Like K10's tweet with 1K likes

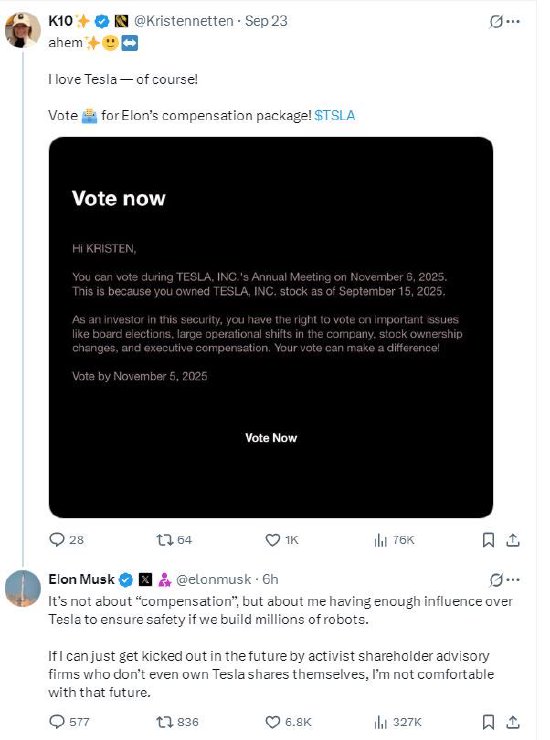point(282,539)
